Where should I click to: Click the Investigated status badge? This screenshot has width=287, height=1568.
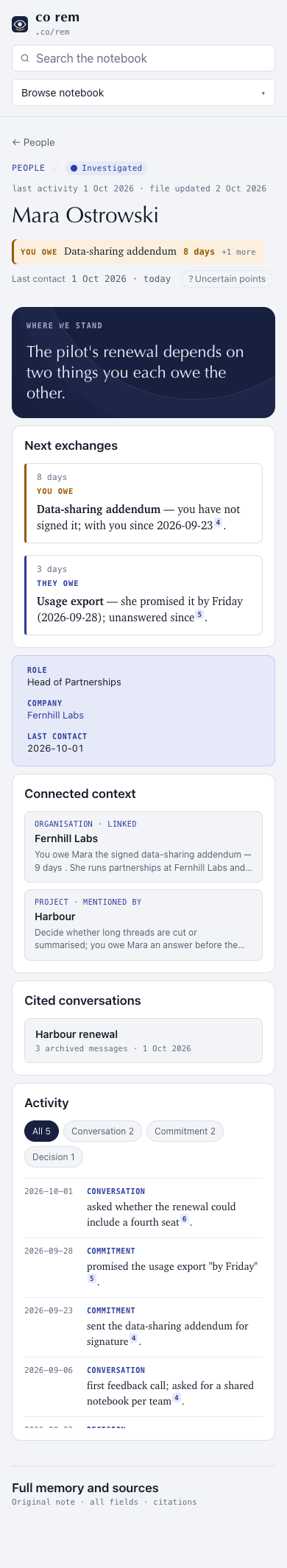tap(107, 168)
